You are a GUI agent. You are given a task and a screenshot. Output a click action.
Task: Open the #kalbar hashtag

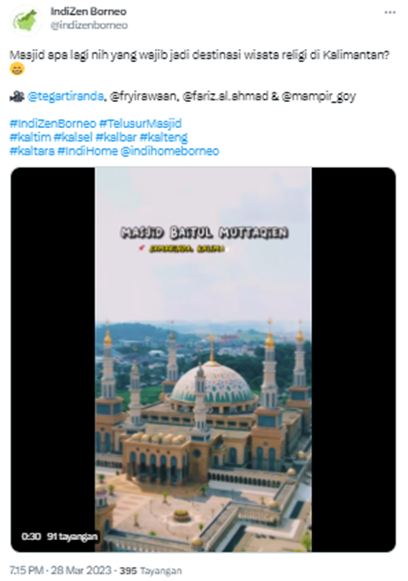coord(116,137)
